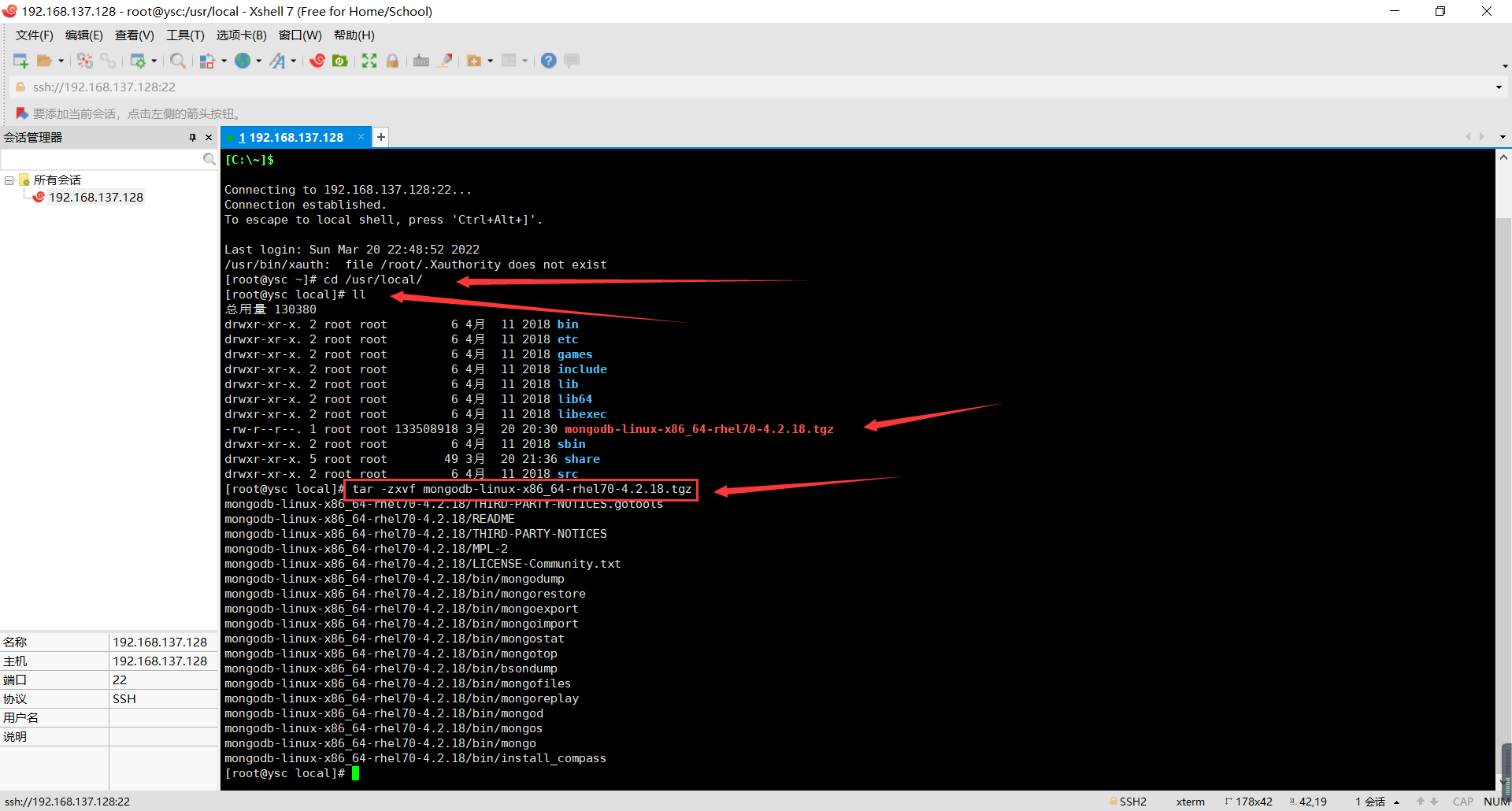The image size is (1512, 811).
Task: Click the keyboard key mapping icon
Action: pos(421,61)
